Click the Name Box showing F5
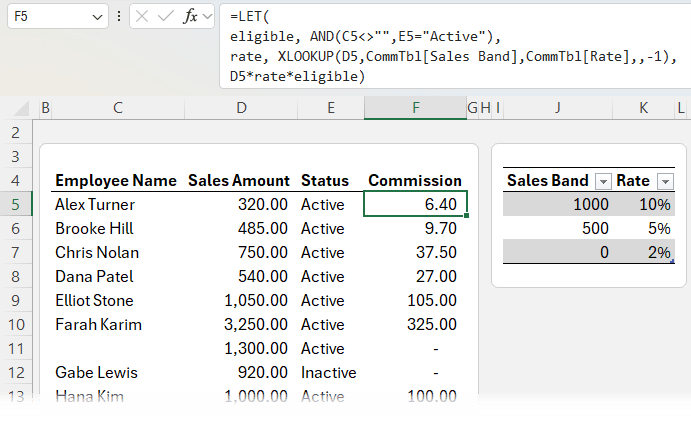The height and width of the screenshot is (422, 691). point(58,17)
